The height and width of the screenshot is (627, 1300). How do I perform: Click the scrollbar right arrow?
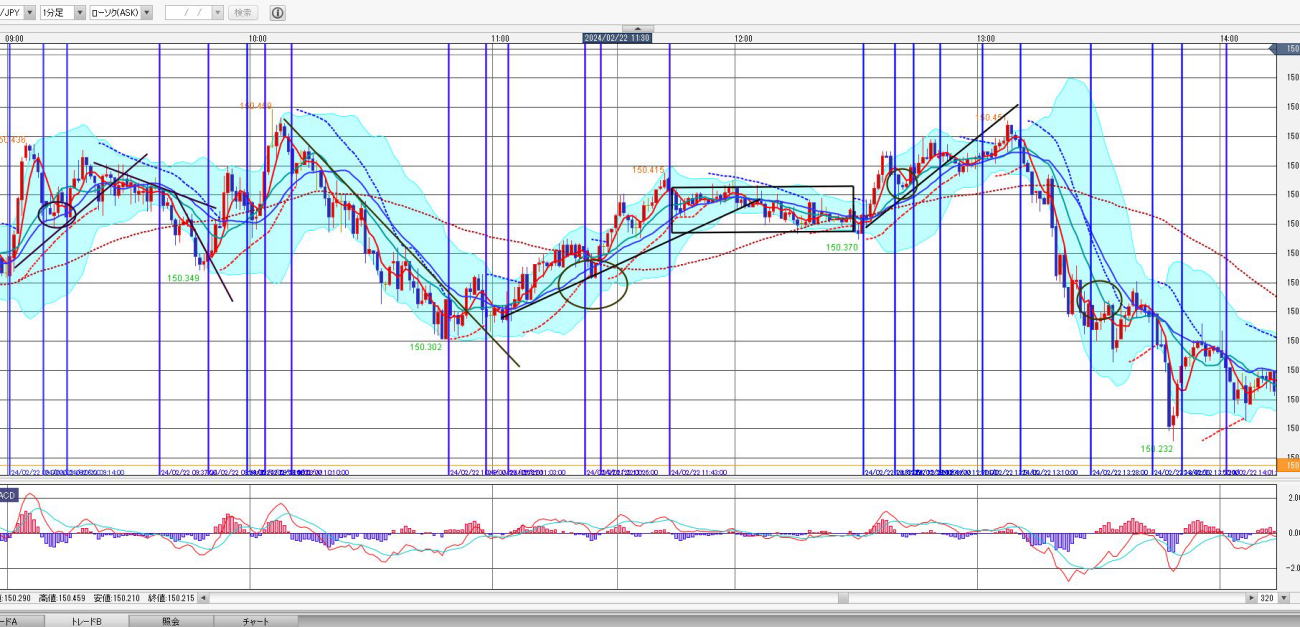point(1251,598)
